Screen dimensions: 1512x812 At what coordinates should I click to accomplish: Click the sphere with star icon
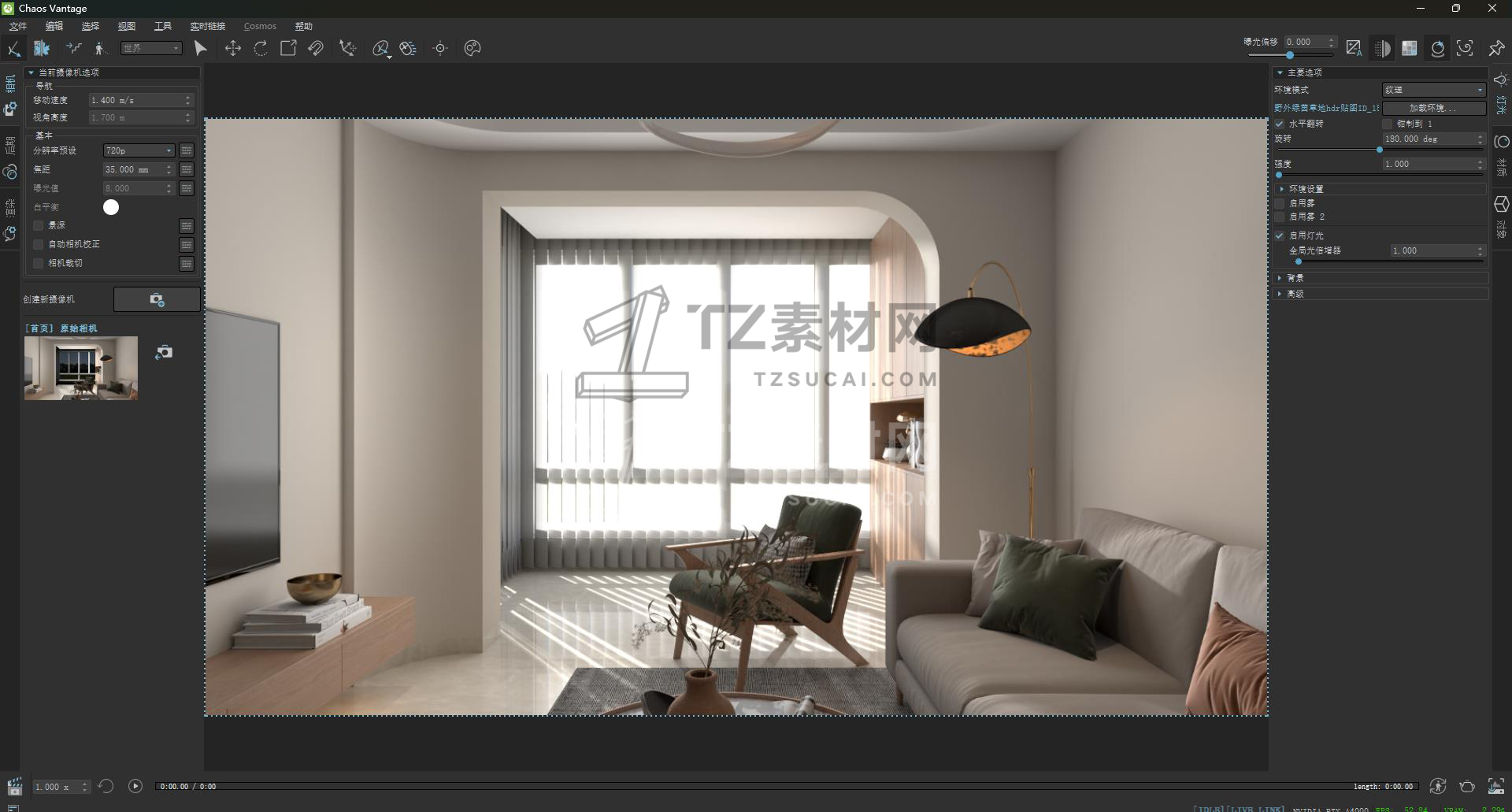(1437, 48)
